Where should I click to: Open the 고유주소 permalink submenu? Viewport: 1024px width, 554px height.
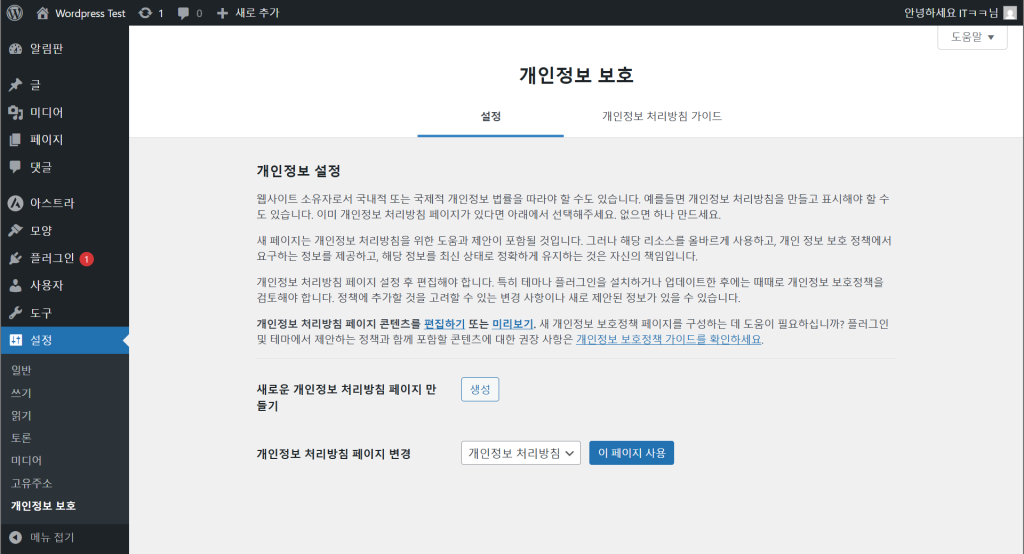pyautogui.click(x=31, y=483)
